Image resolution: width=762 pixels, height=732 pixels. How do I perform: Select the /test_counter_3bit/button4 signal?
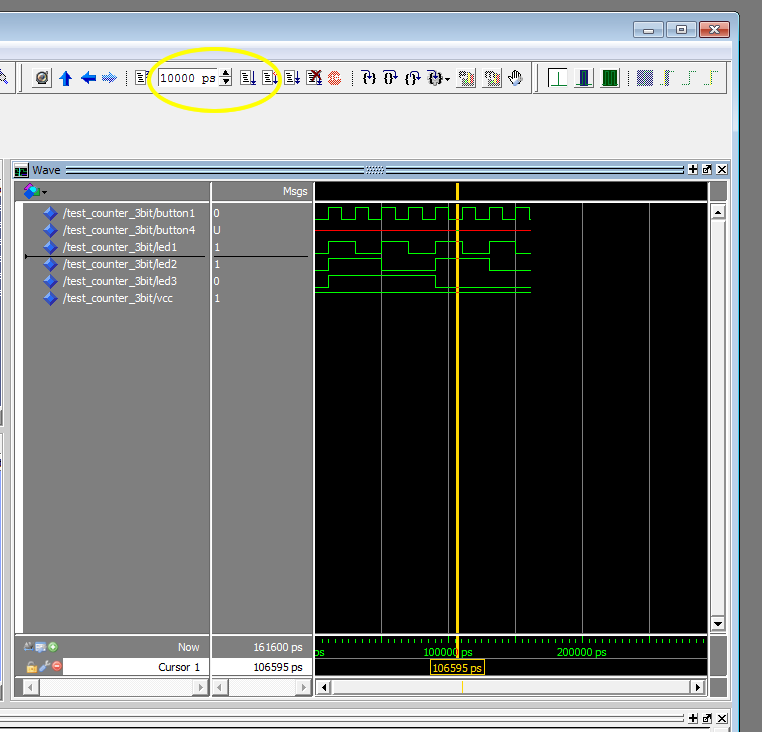point(129,230)
